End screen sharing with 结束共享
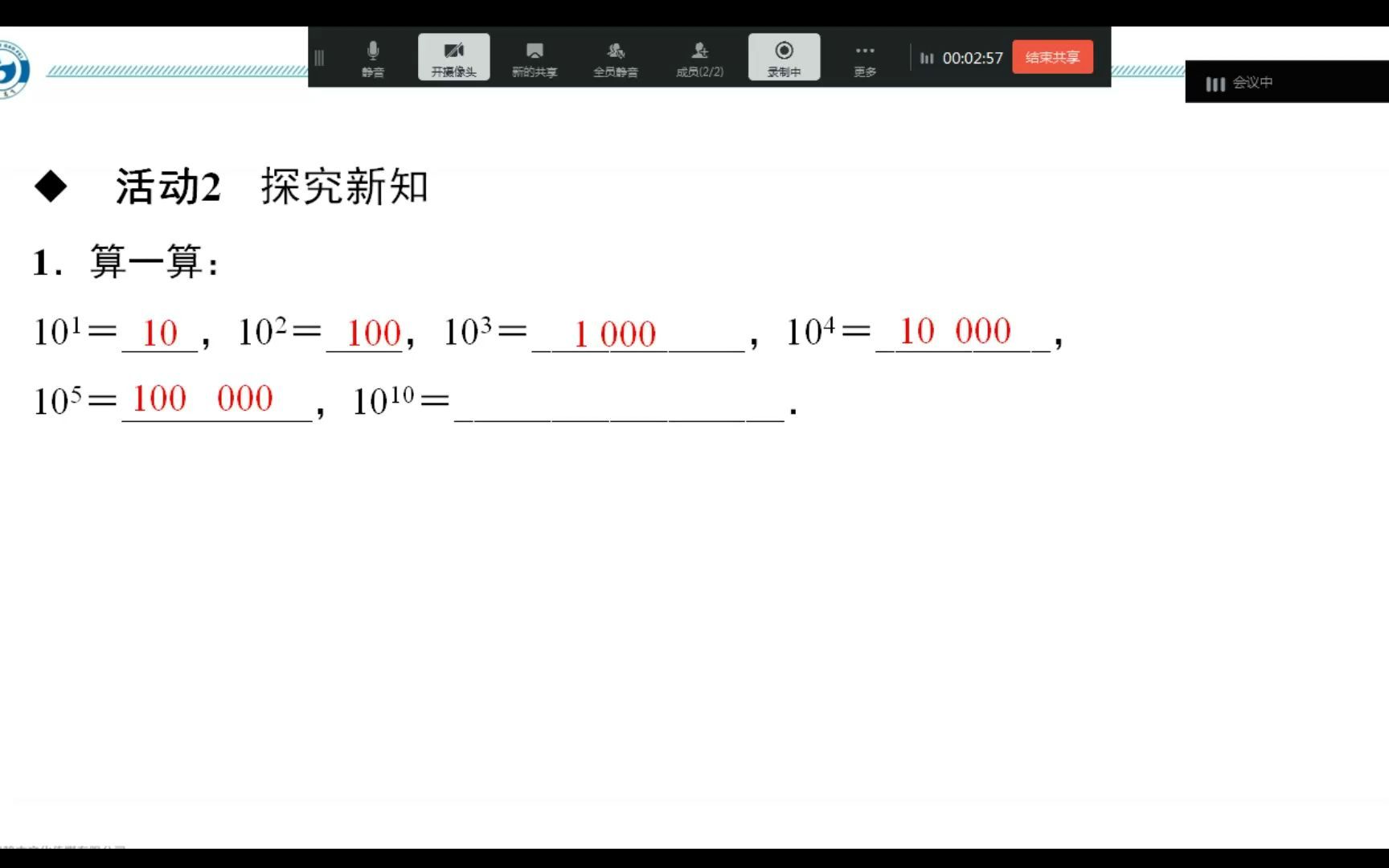 pos(1052,57)
